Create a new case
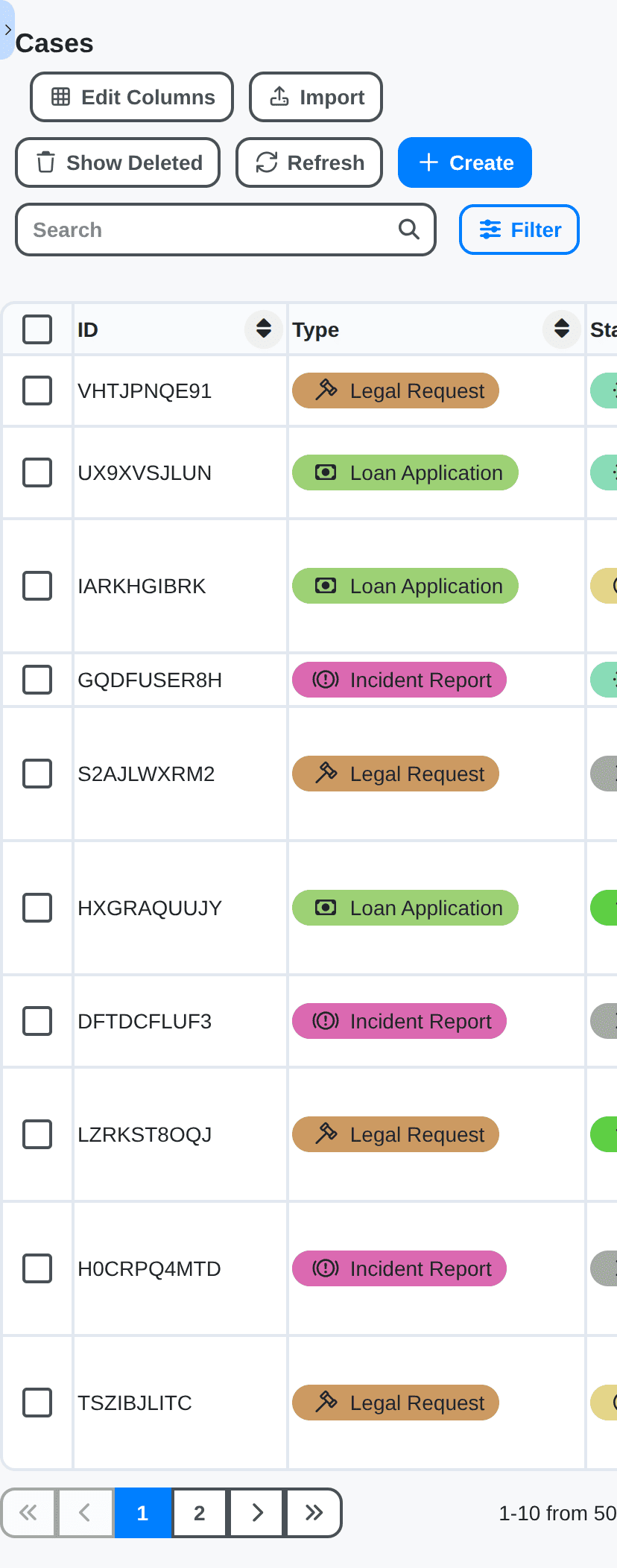617x1568 pixels. (465, 162)
